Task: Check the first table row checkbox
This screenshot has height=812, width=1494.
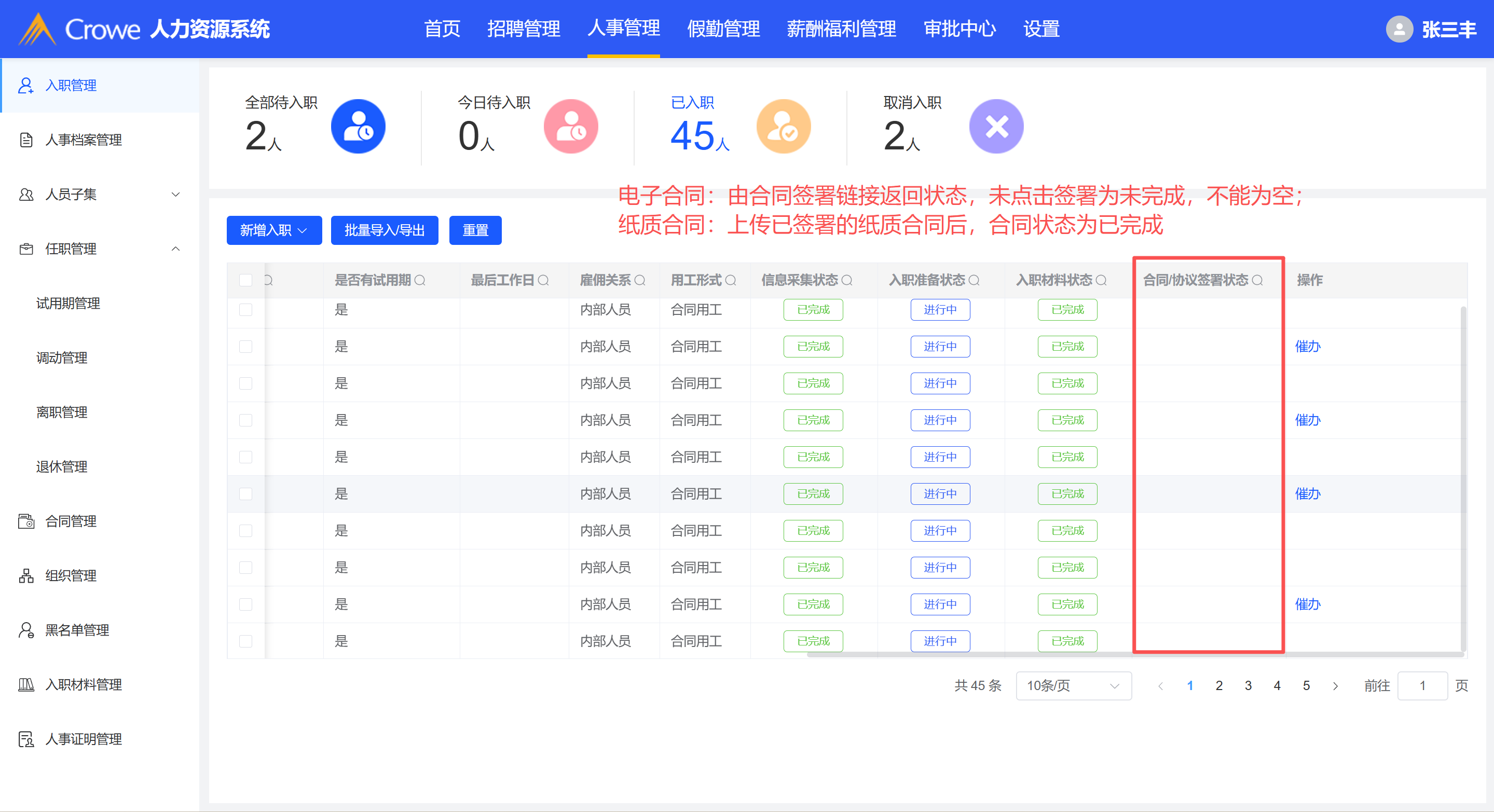Action: [246, 310]
